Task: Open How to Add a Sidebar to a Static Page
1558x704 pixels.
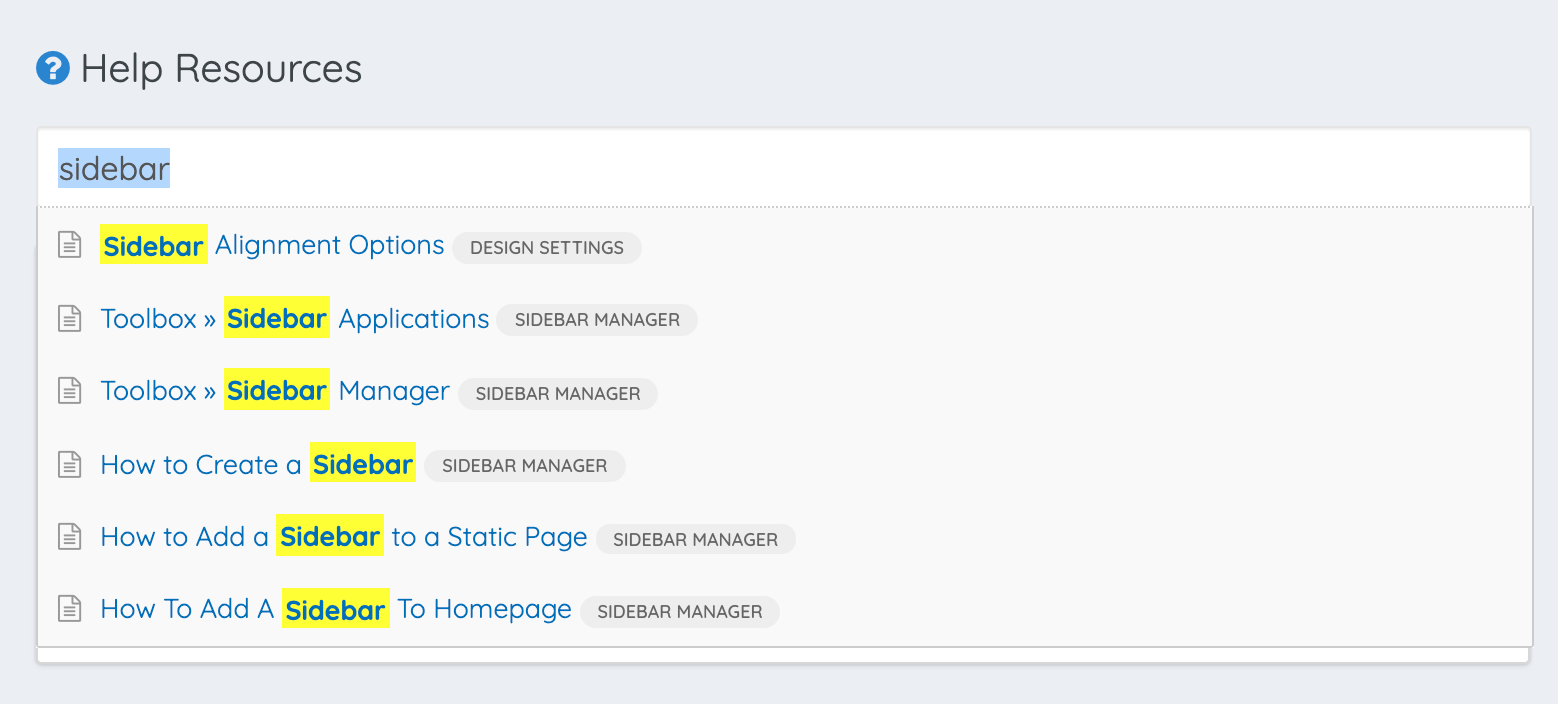Action: tap(343, 537)
